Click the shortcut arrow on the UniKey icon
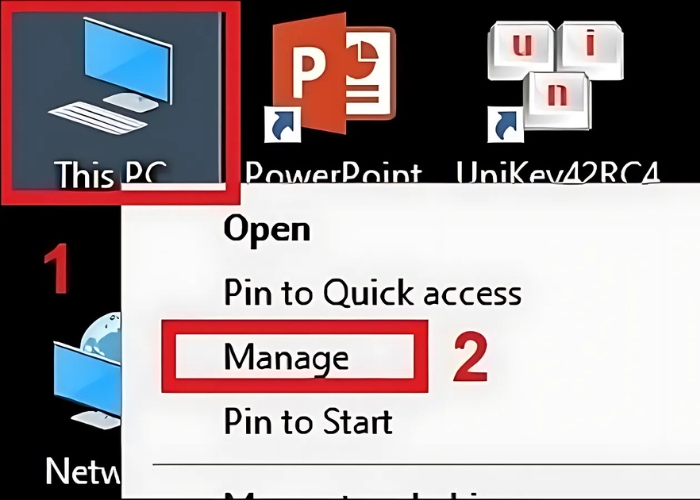 point(505,125)
